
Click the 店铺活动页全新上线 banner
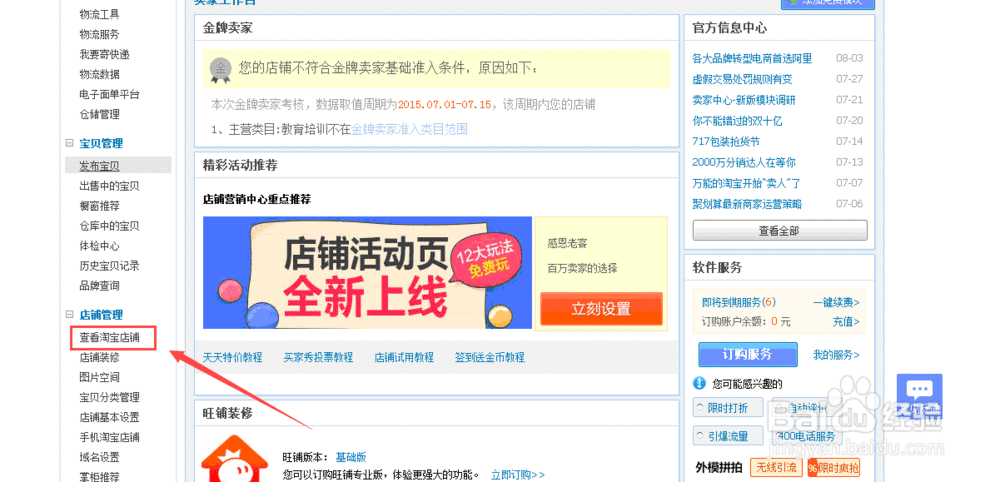(367, 272)
